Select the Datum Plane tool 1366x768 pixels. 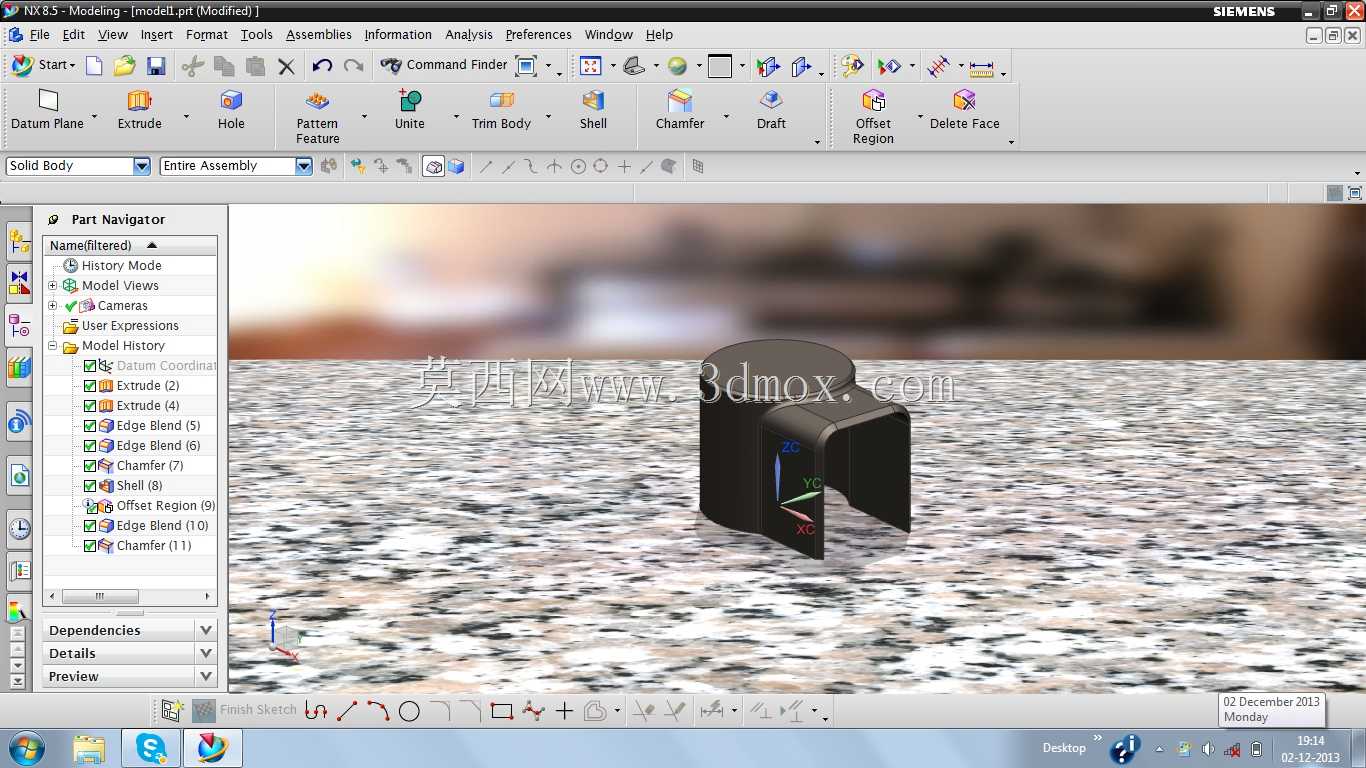48,110
